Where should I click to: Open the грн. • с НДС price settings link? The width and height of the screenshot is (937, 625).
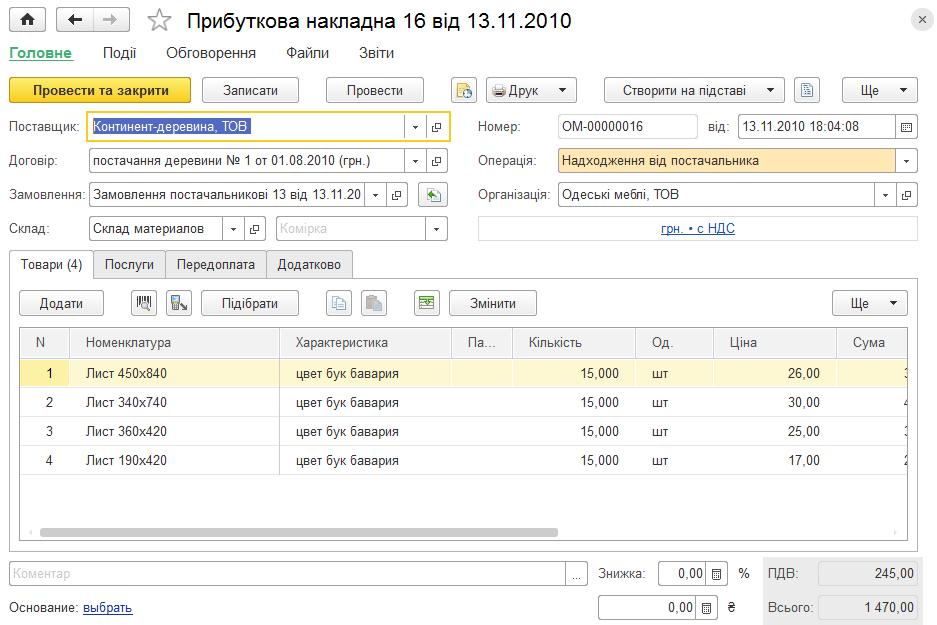click(697, 229)
